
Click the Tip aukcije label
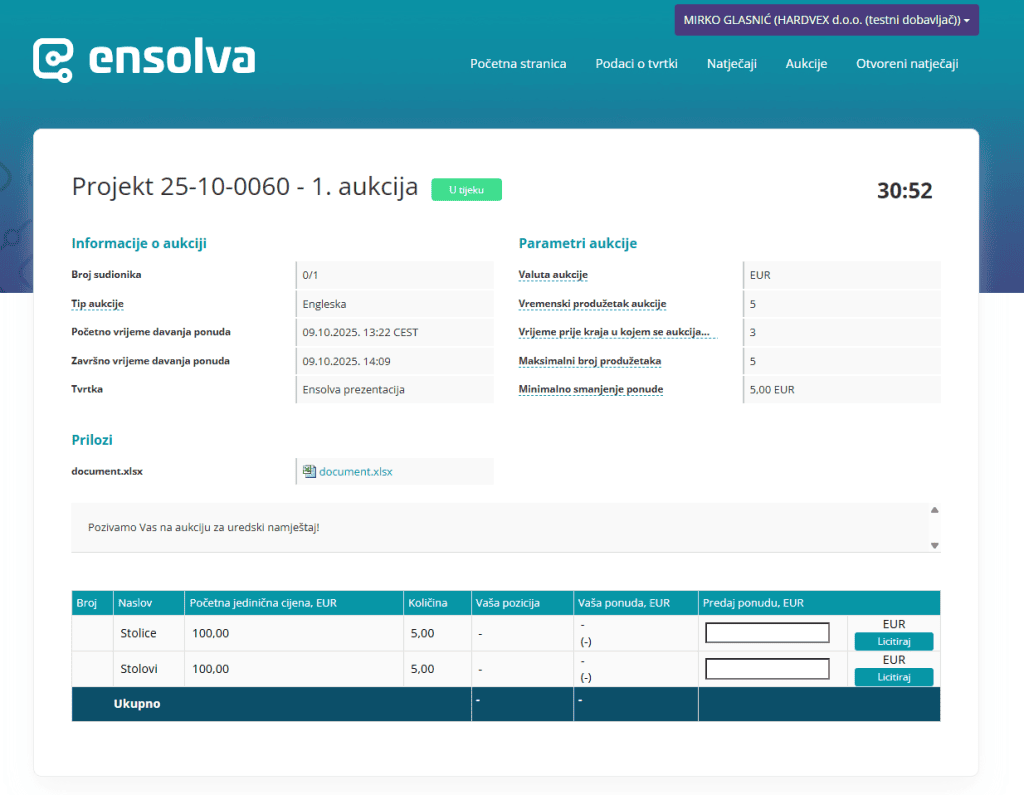click(x=97, y=304)
